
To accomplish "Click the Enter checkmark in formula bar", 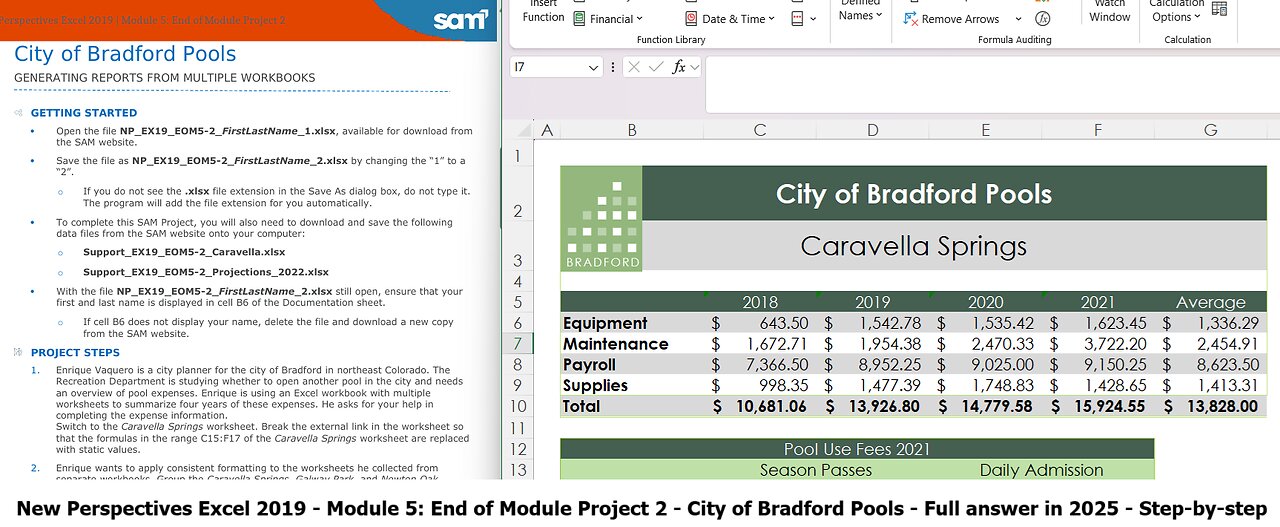I will pyautogui.click(x=656, y=67).
